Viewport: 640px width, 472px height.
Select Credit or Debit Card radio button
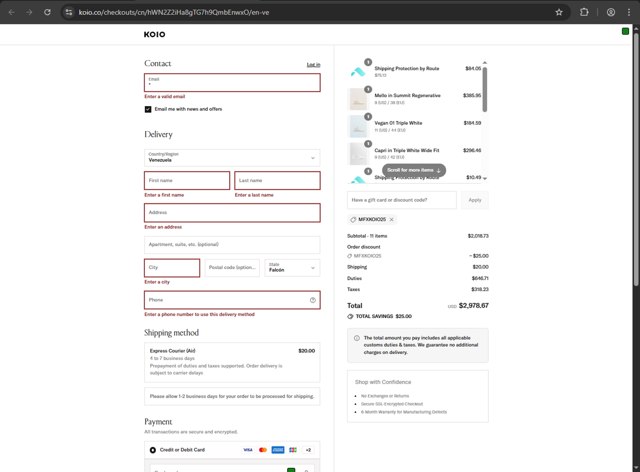click(153, 450)
